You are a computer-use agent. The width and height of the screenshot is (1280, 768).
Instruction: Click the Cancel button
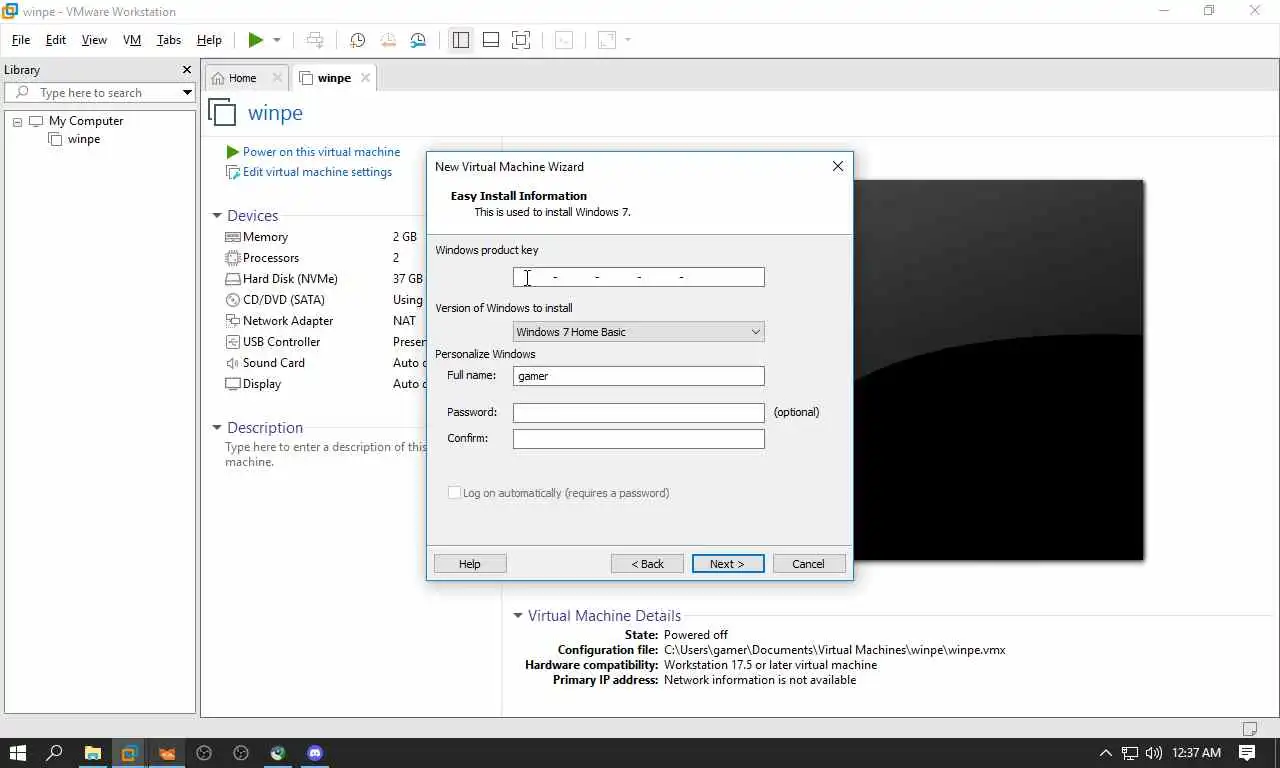click(x=809, y=564)
